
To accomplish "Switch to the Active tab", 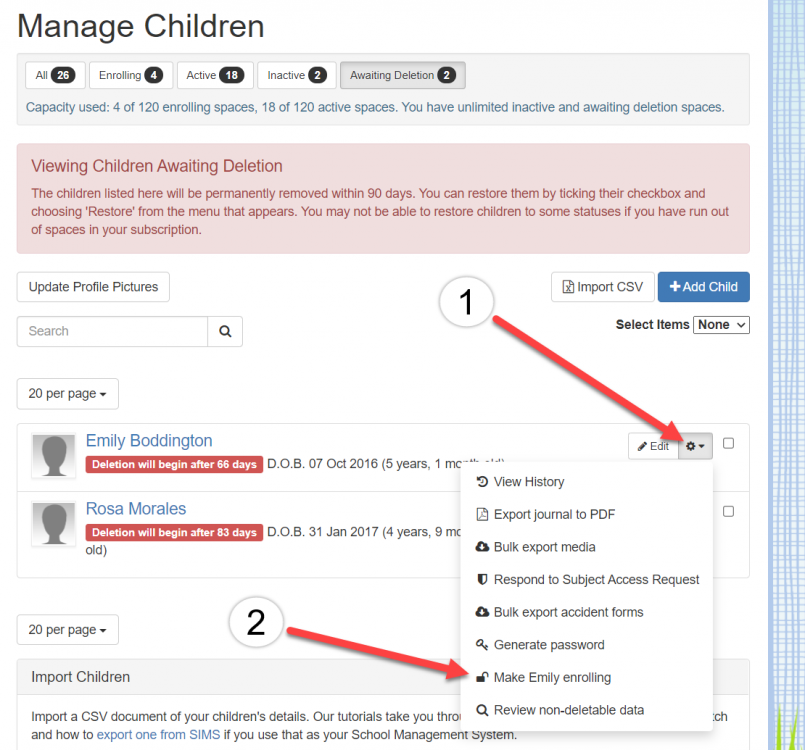I will click(x=215, y=75).
